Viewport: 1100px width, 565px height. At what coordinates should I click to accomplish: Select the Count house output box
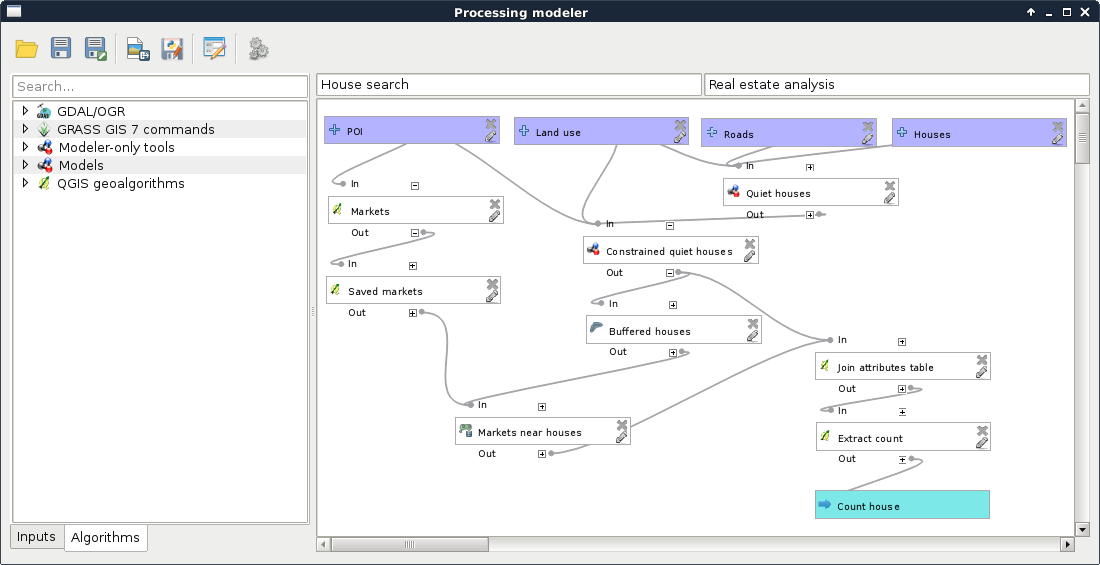click(x=902, y=505)
